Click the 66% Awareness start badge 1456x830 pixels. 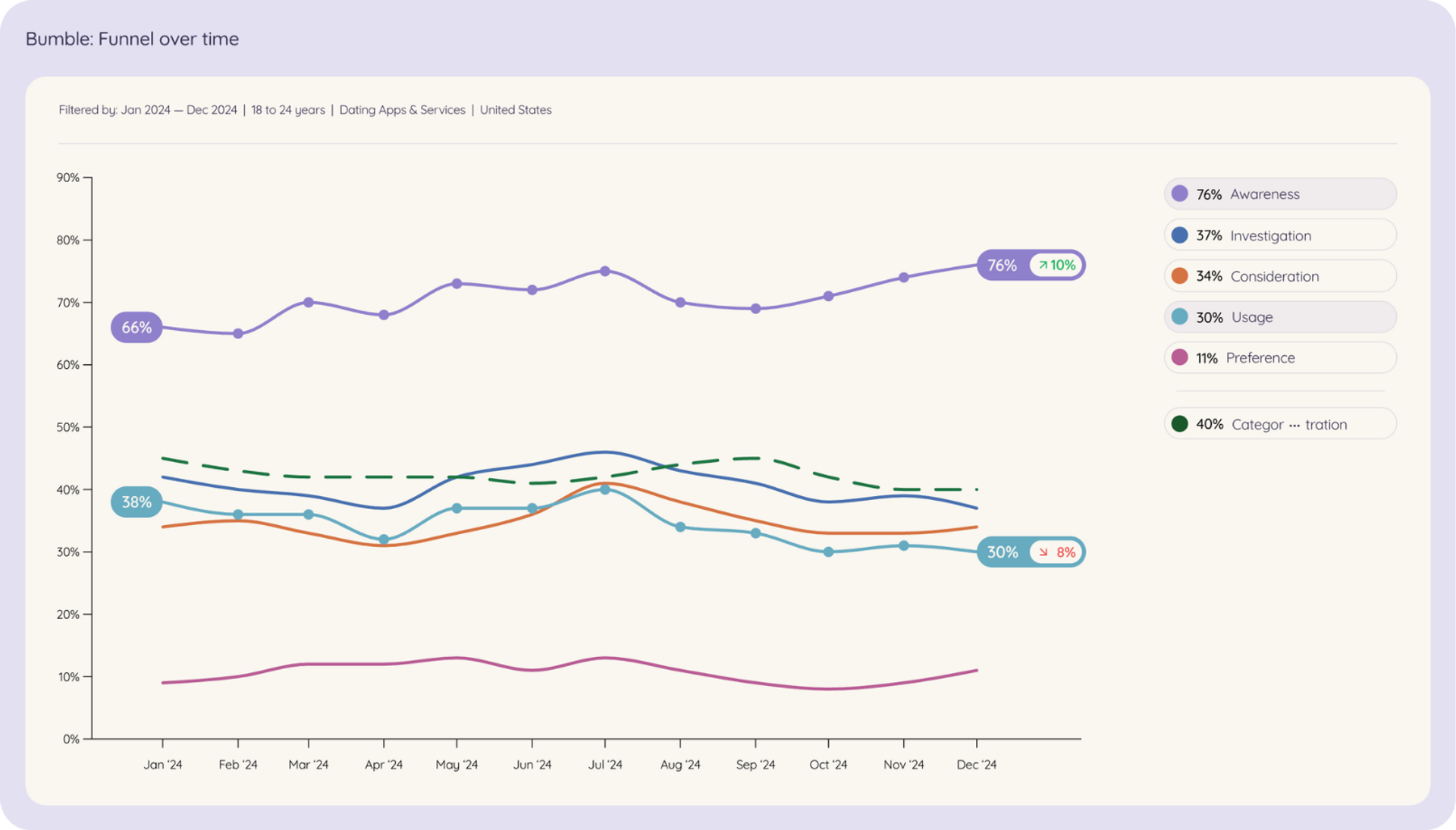click(x=136, y=327)
